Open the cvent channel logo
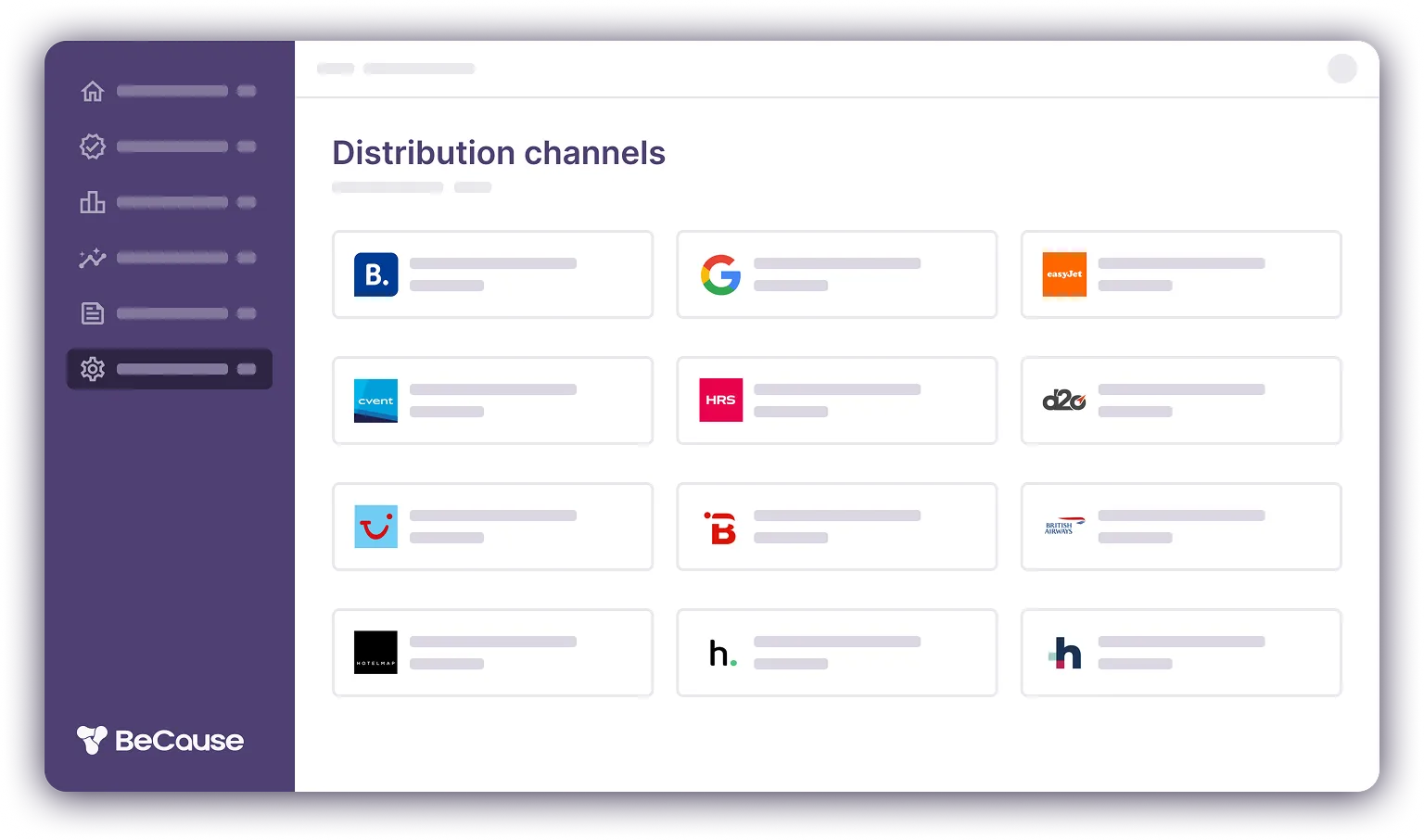 pos(376,401)
